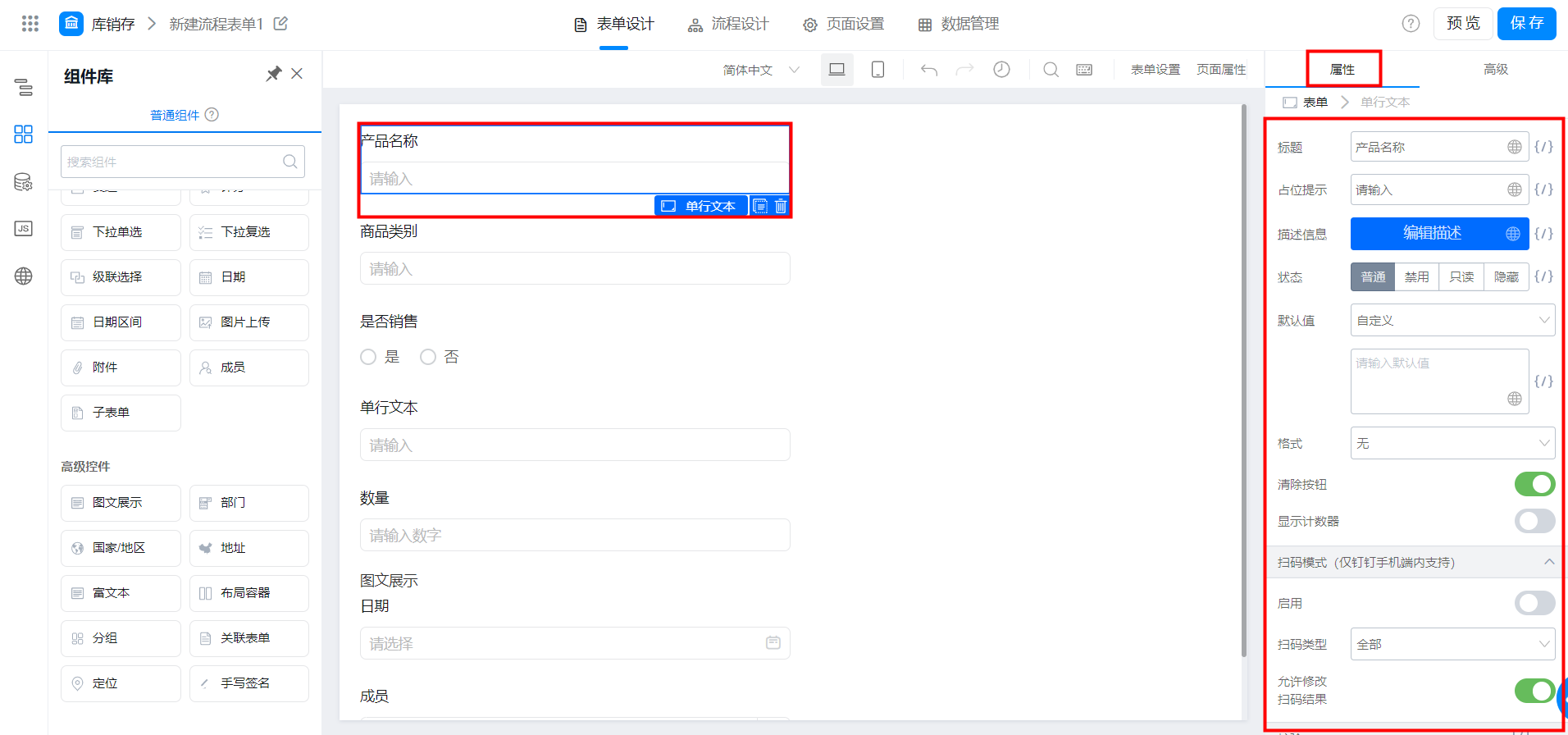1568x735 pixels.
Task: Toggle 允许修改扫码结果 switch
Action: point(1534,691)
